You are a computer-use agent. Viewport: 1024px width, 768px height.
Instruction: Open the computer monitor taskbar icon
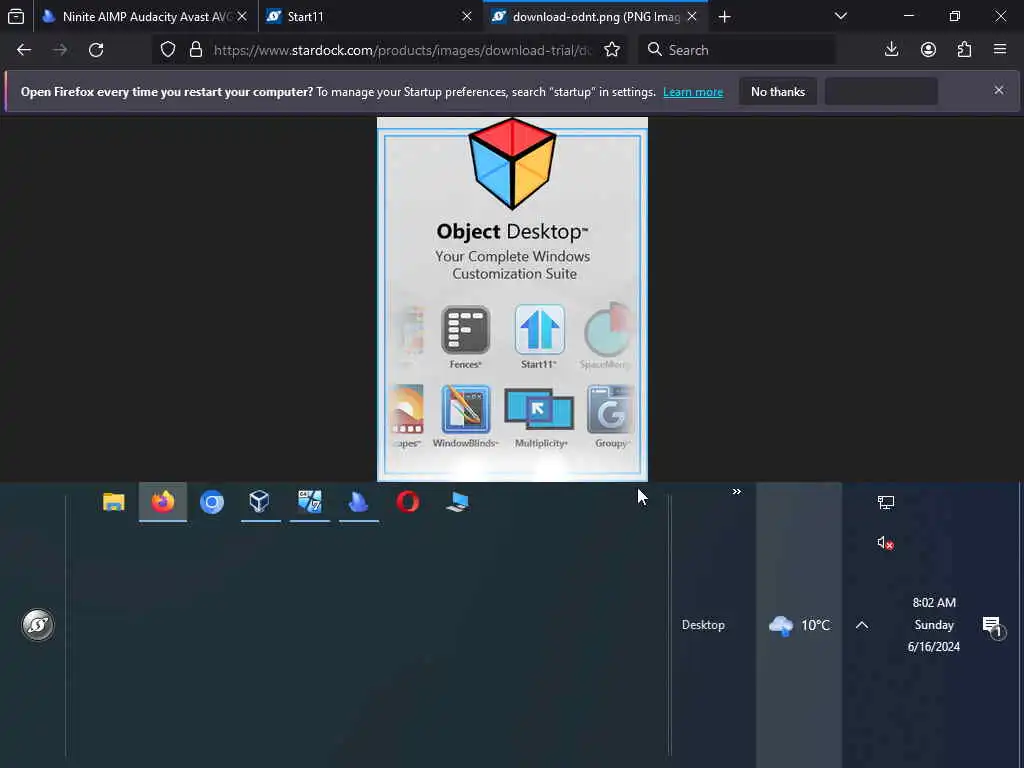coord(457,502)
